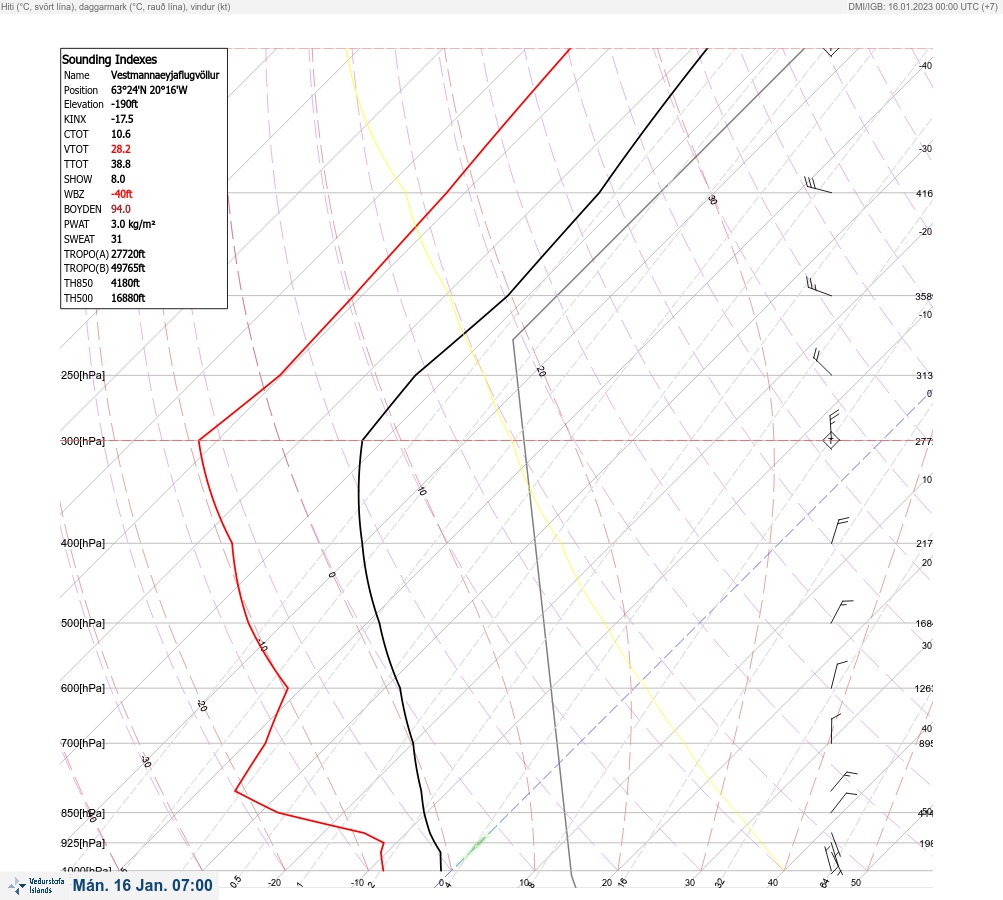Click the Sounding Indexes title
This screenshot has width=1003, height=900.
109,59
